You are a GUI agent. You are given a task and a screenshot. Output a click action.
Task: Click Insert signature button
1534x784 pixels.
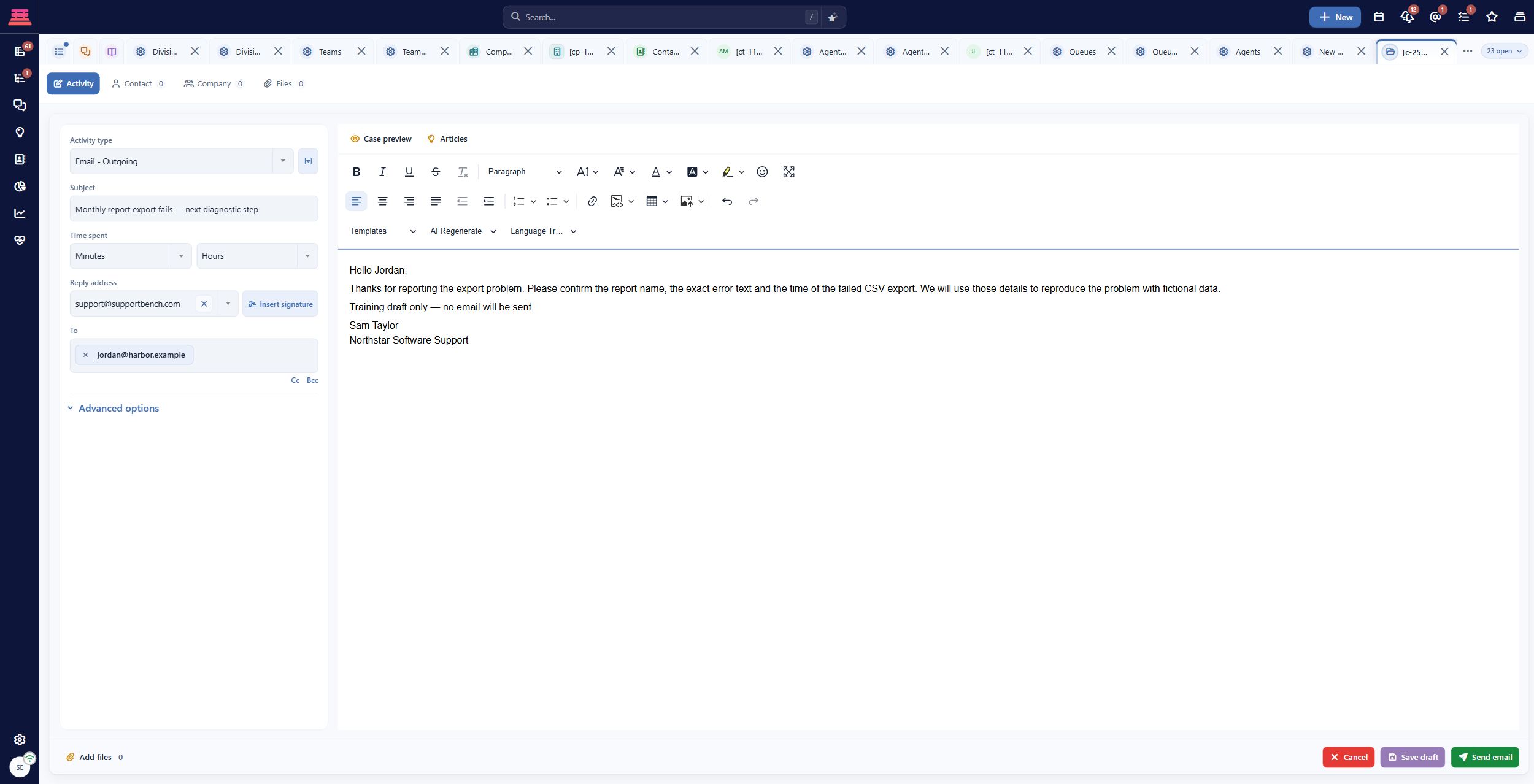280,304
